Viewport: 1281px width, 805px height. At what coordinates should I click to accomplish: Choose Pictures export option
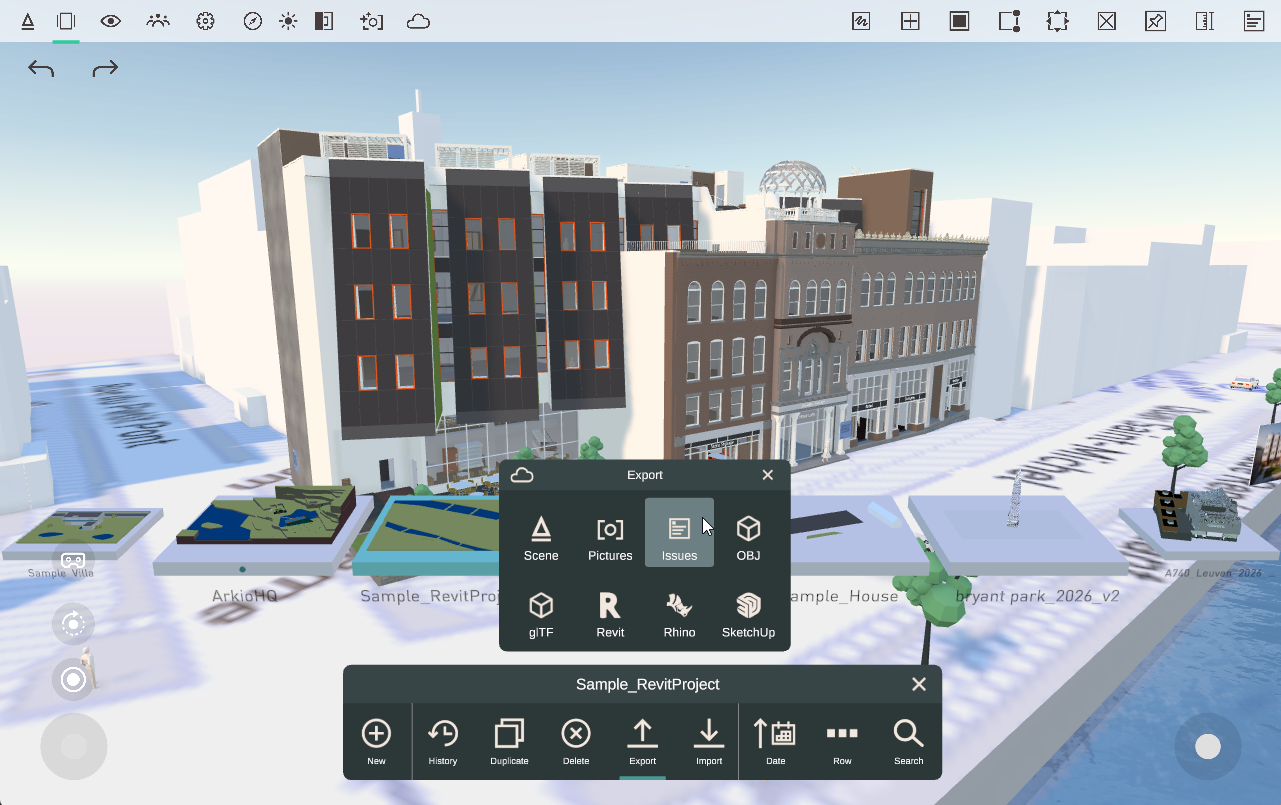(x=610, y=538)
